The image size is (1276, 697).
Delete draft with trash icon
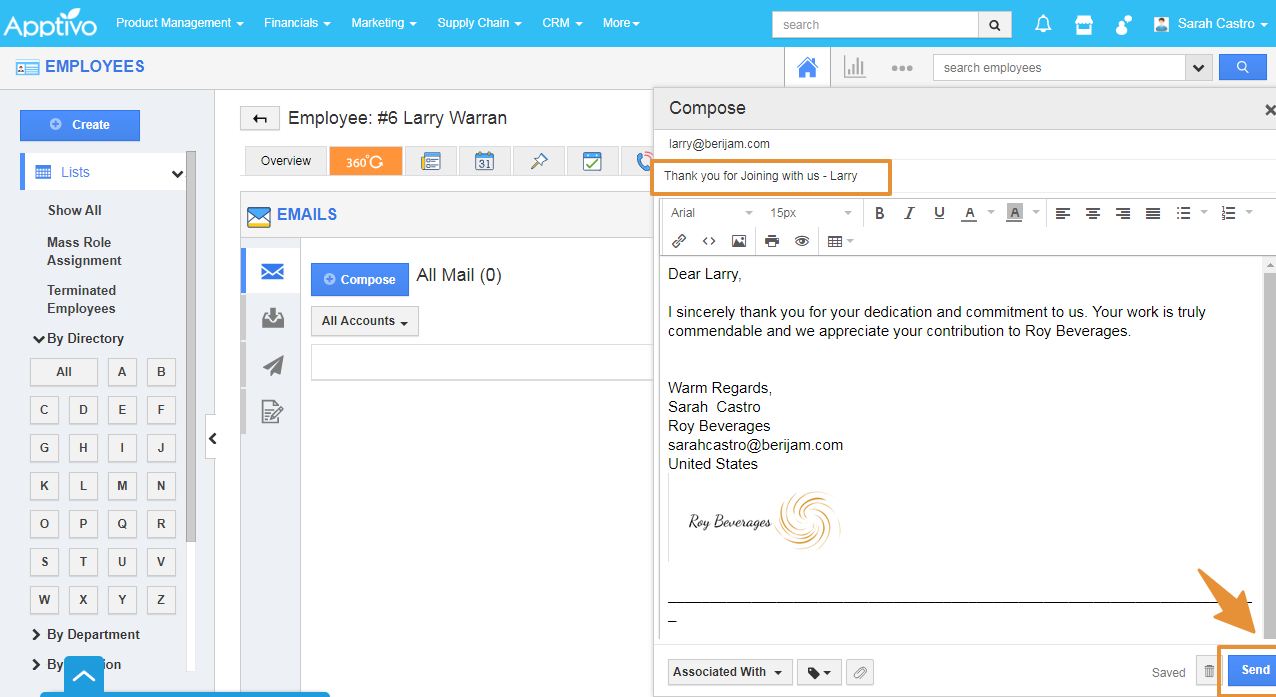(x=1210, y=672)
